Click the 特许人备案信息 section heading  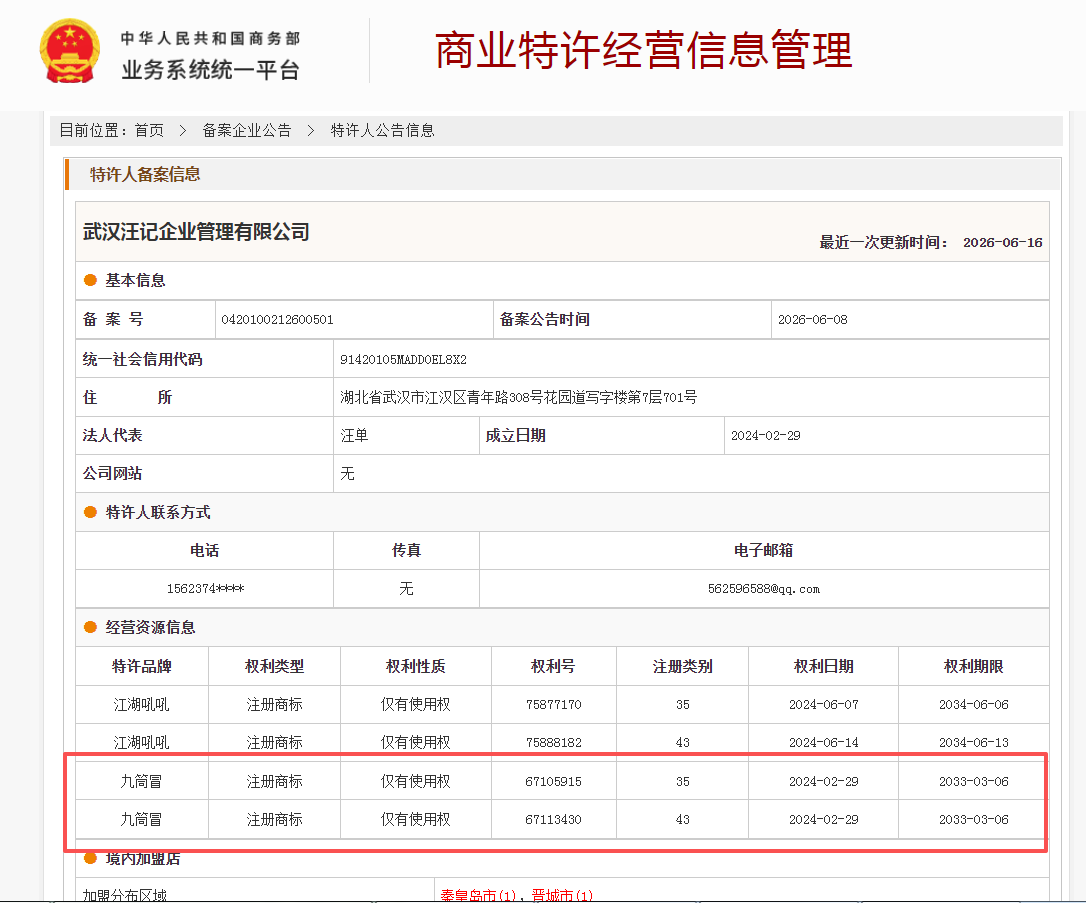(145, 175)
